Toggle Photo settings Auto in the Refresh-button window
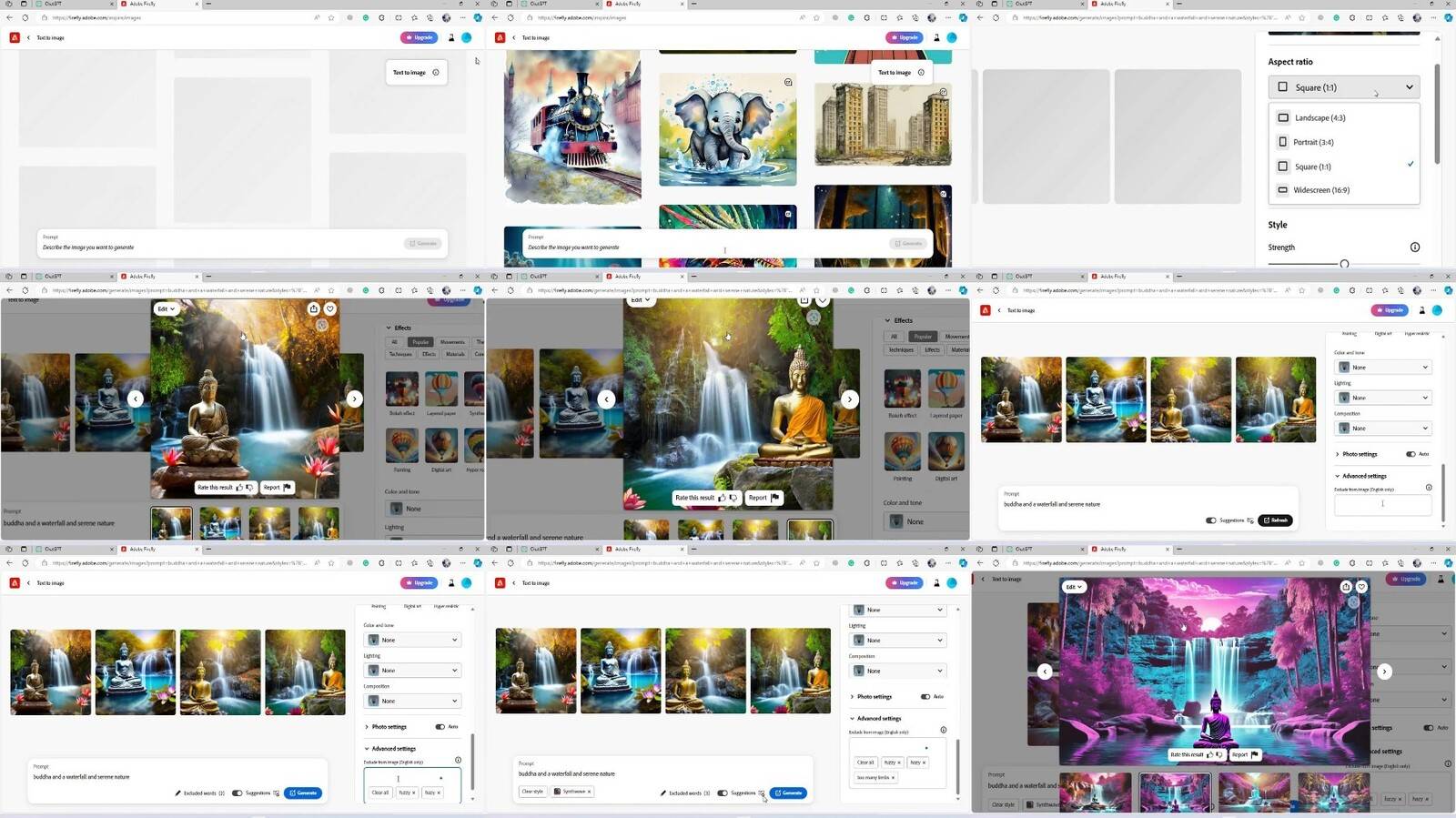Viewport: 1456px width, 818px height. [1410, 454]
